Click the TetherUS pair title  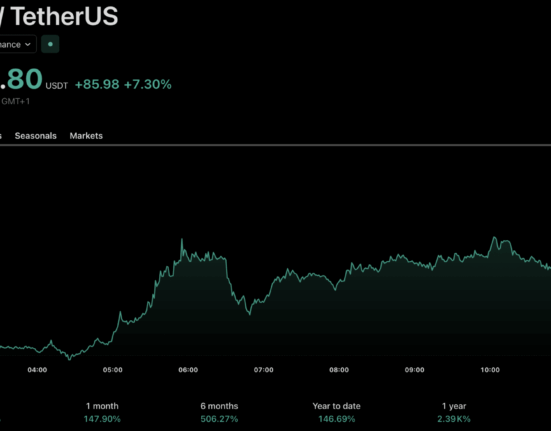(x=65, y=16)
